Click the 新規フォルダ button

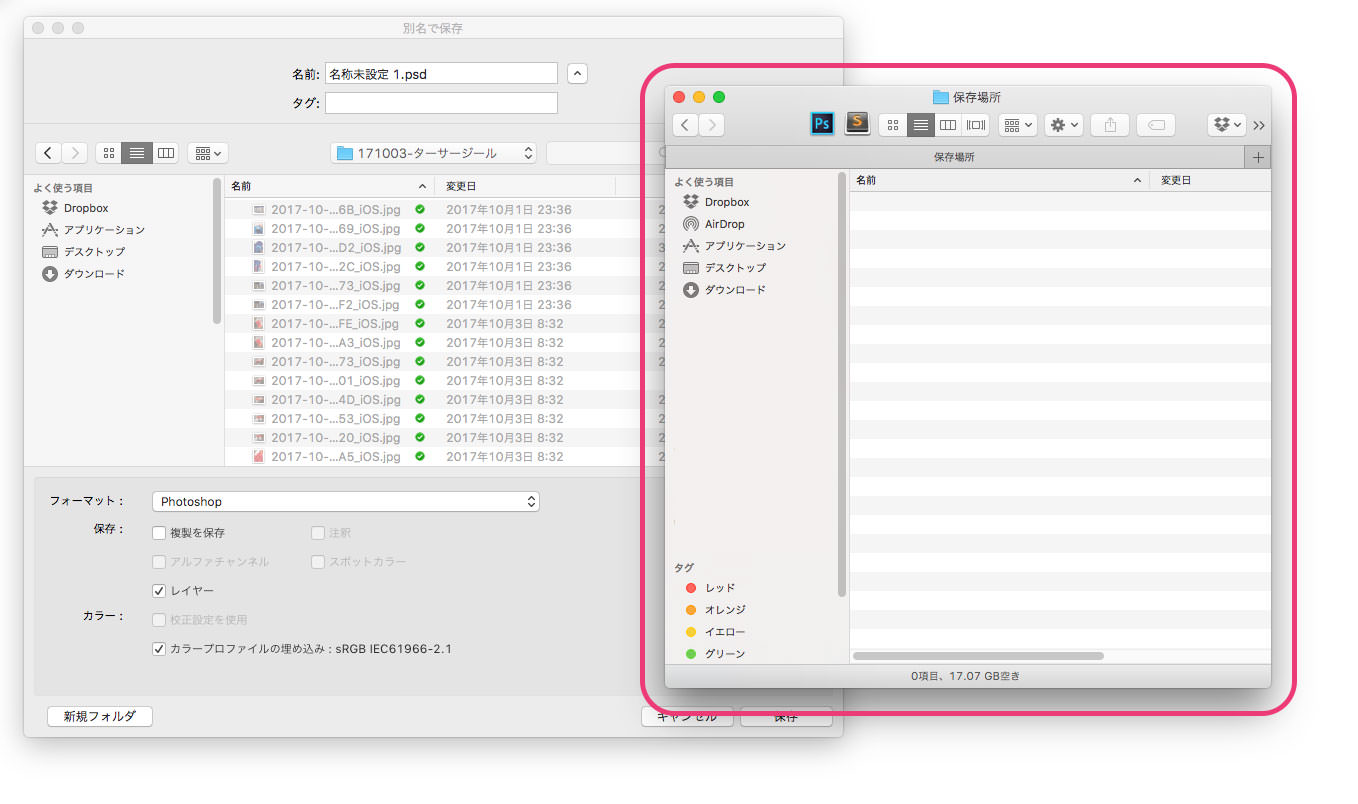point(100,716)
